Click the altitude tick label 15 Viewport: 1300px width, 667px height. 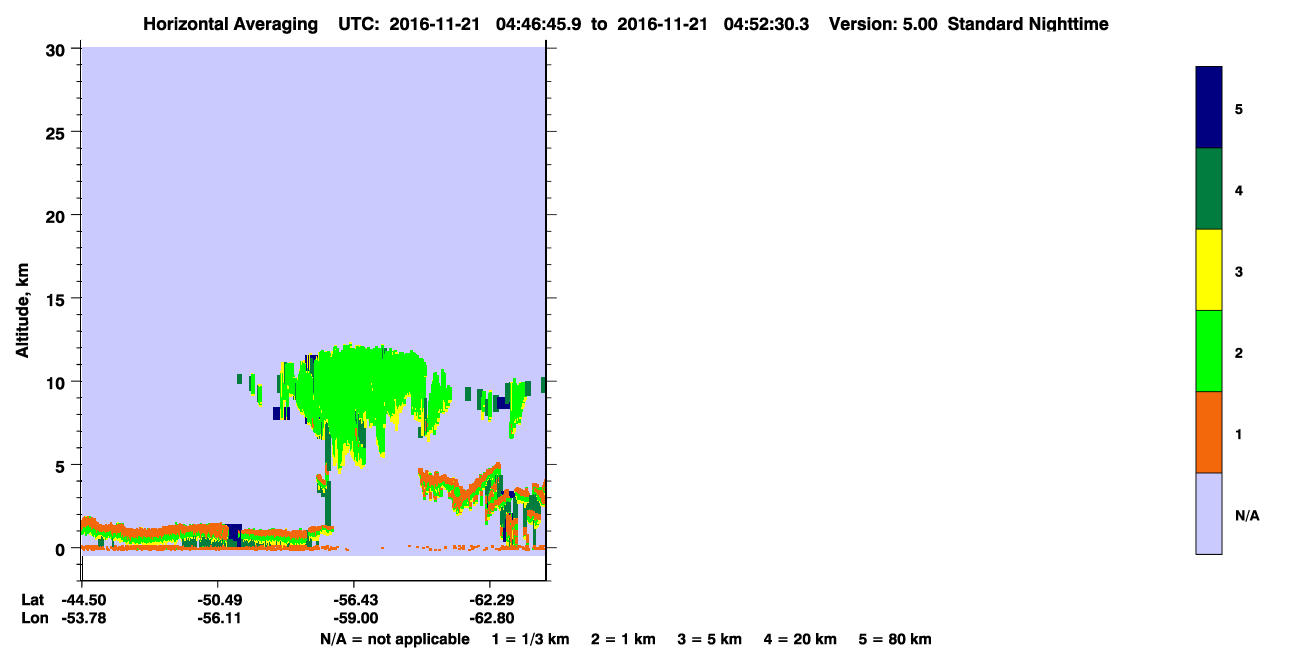pyautogui.click(x=57, y=299)
